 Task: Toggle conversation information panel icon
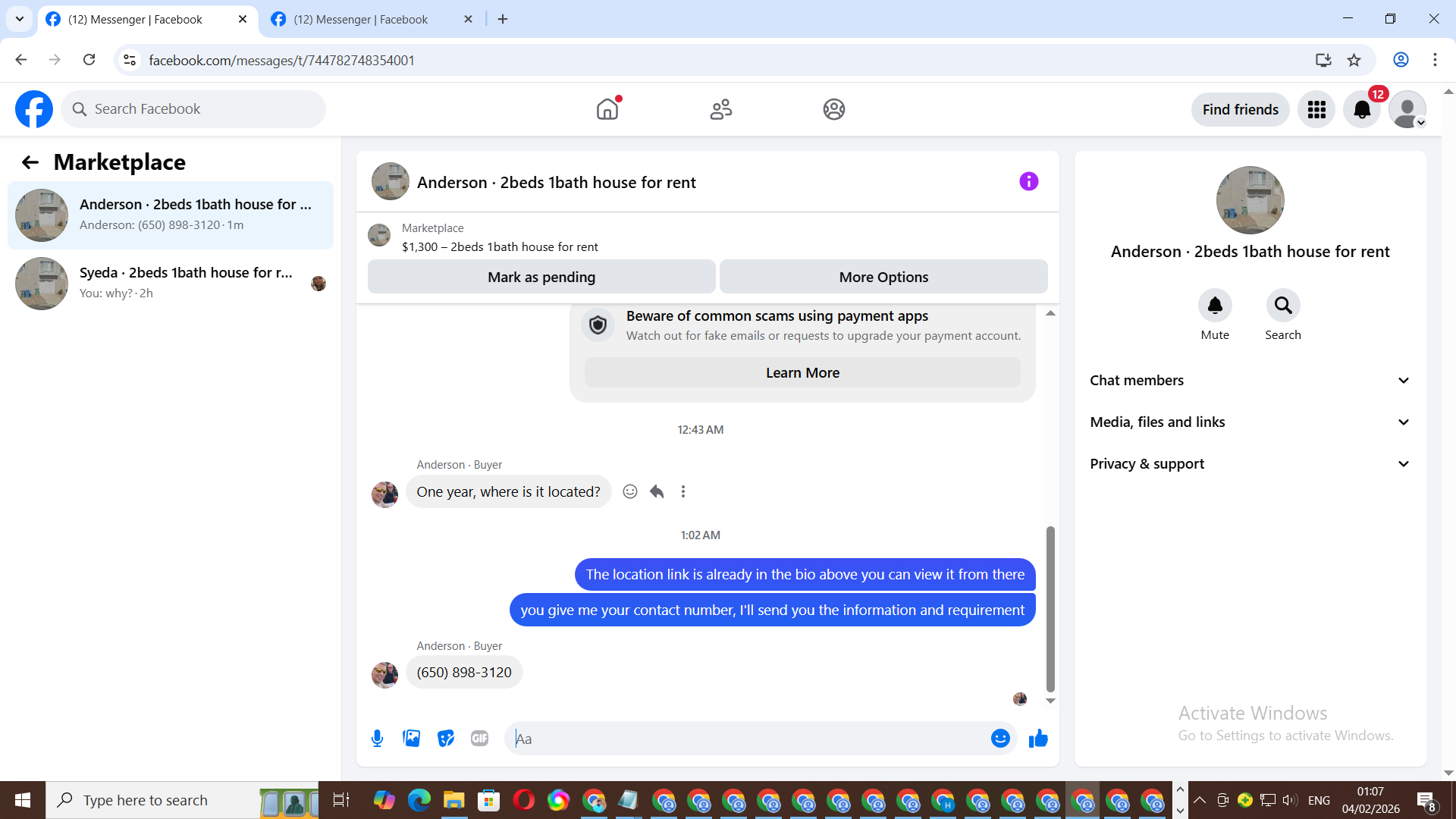[x=1028, y=181]
